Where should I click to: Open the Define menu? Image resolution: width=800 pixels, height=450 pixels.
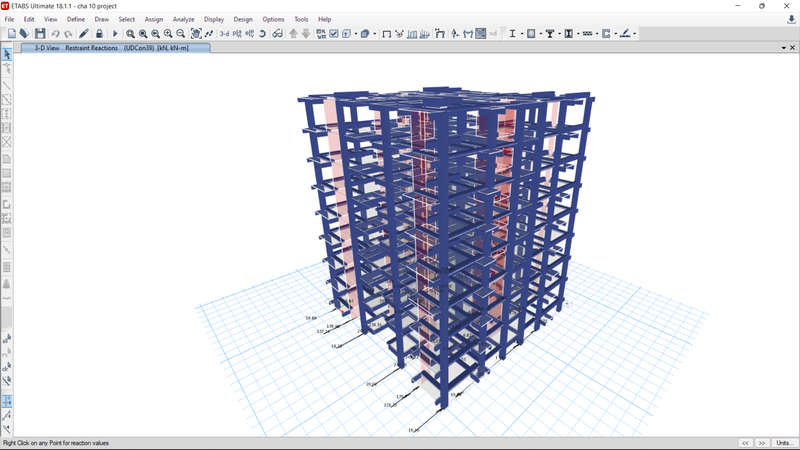point(76,19)
